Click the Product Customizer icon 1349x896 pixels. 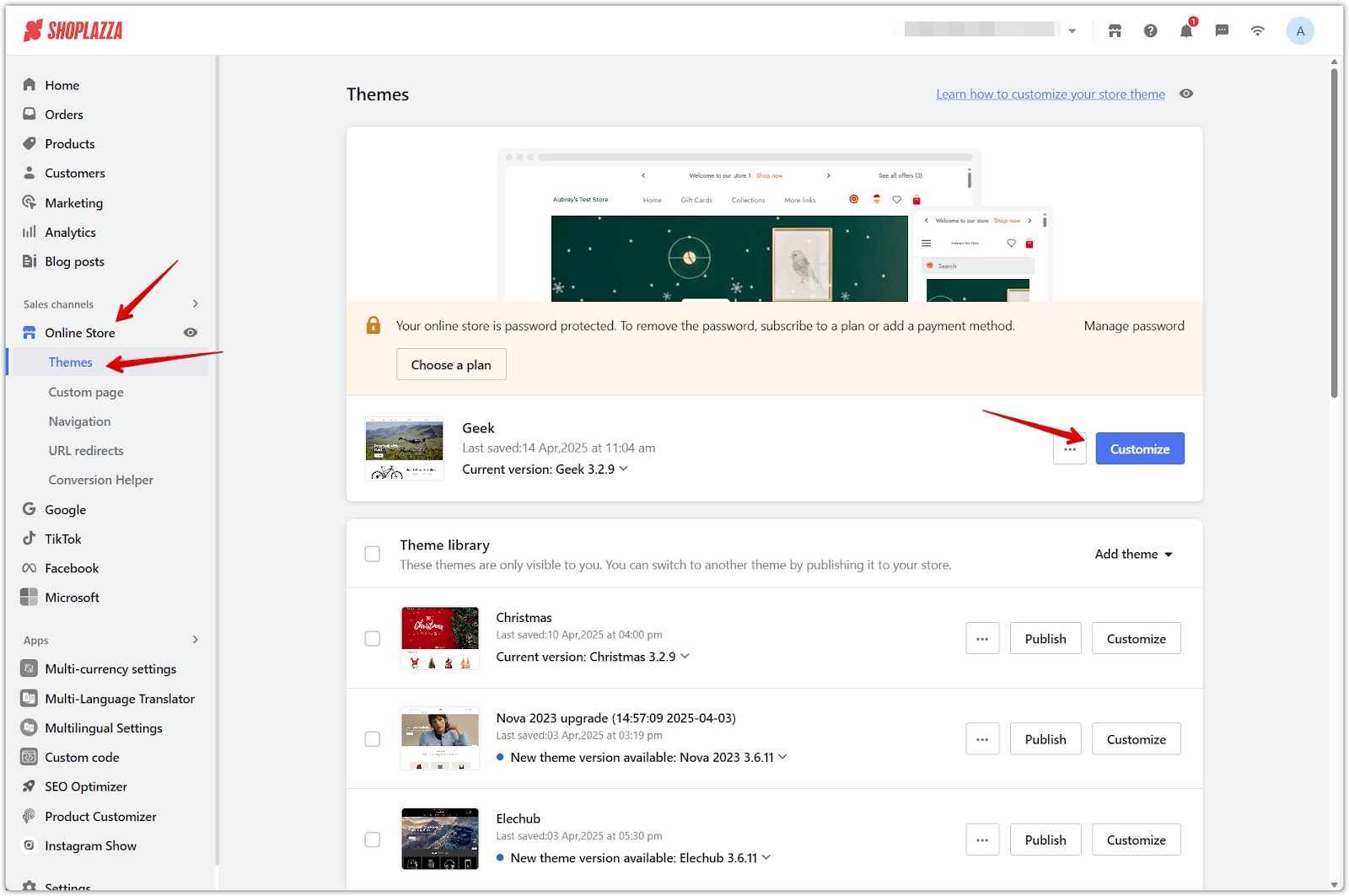click(x=30, y=816)
